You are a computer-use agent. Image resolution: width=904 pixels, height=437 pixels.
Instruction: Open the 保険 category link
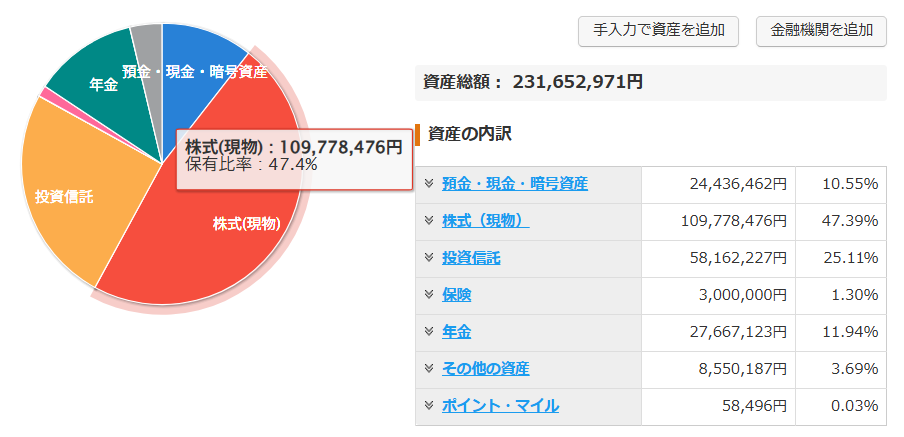[x=456, y=295]
